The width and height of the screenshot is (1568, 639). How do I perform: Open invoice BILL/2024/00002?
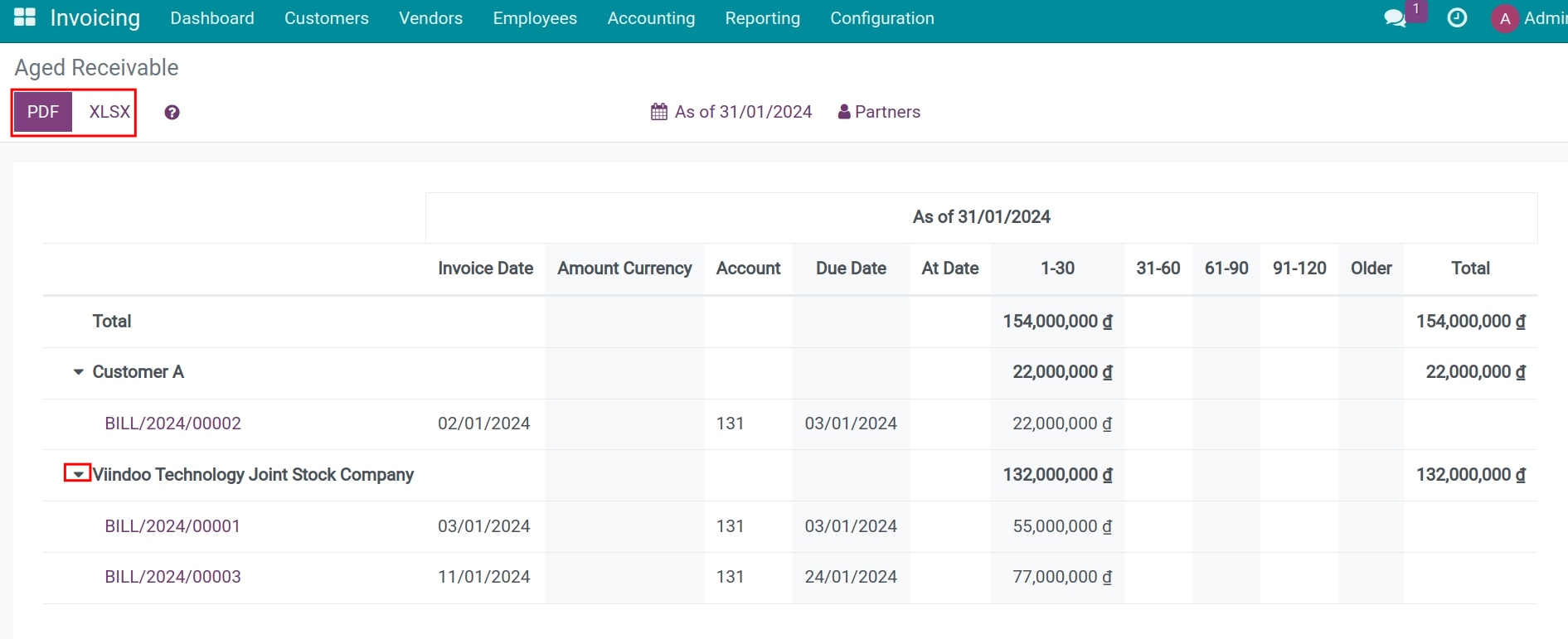coord(172,424)
